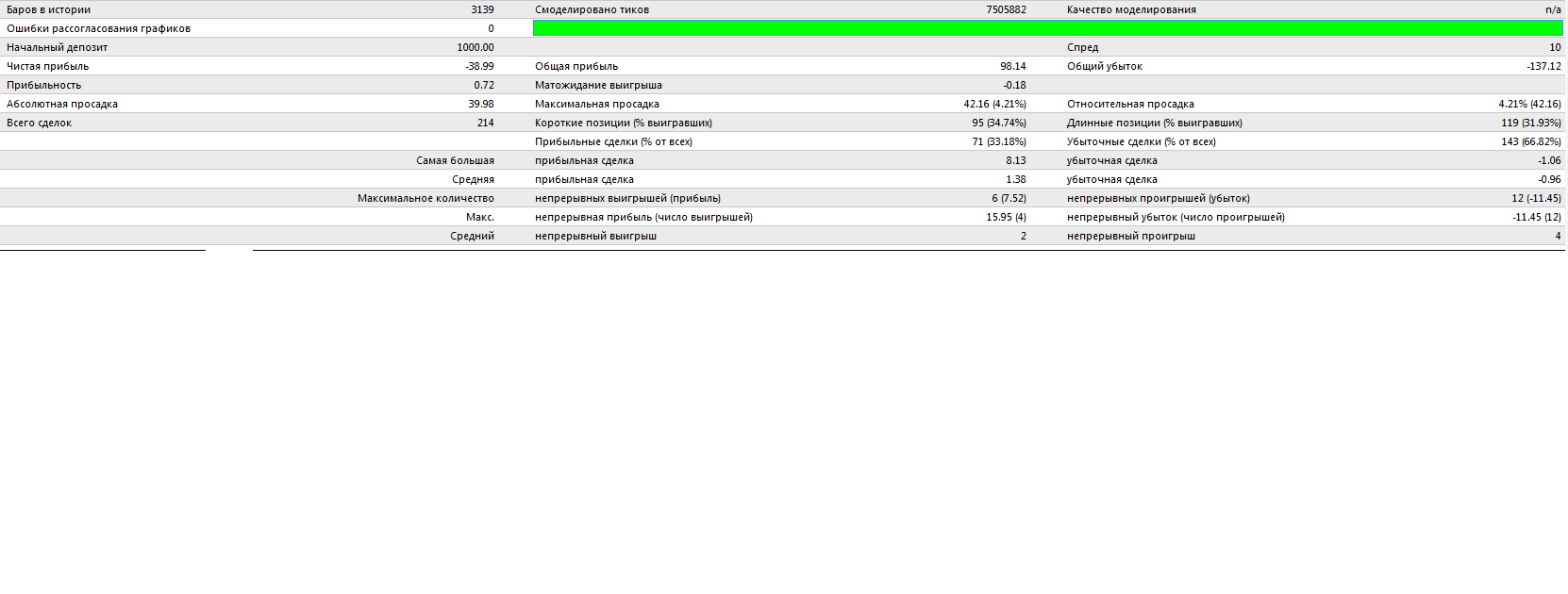Select bars in history value 3139

click(482, 9)
